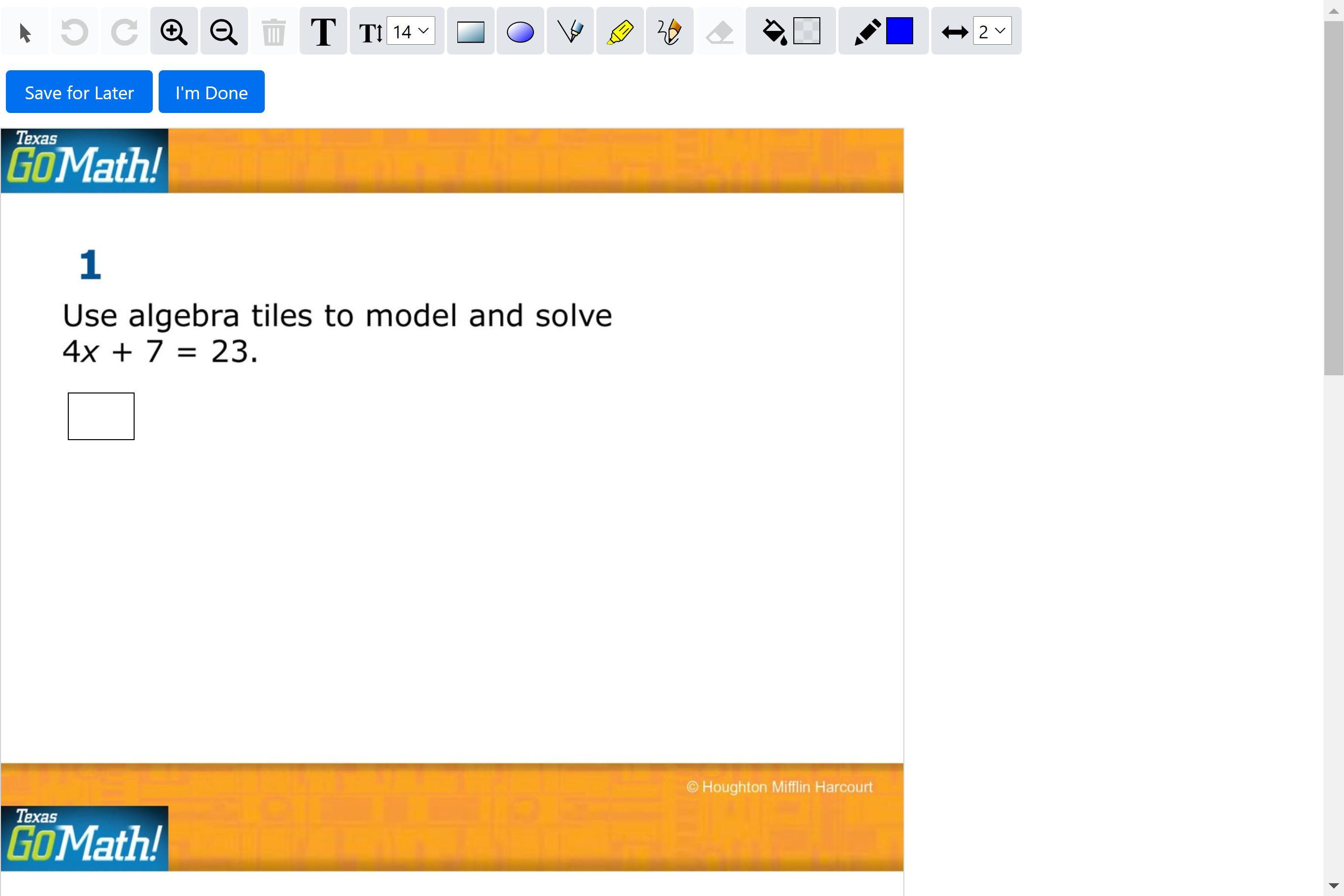Select the yellow highlighter tool

619,31
